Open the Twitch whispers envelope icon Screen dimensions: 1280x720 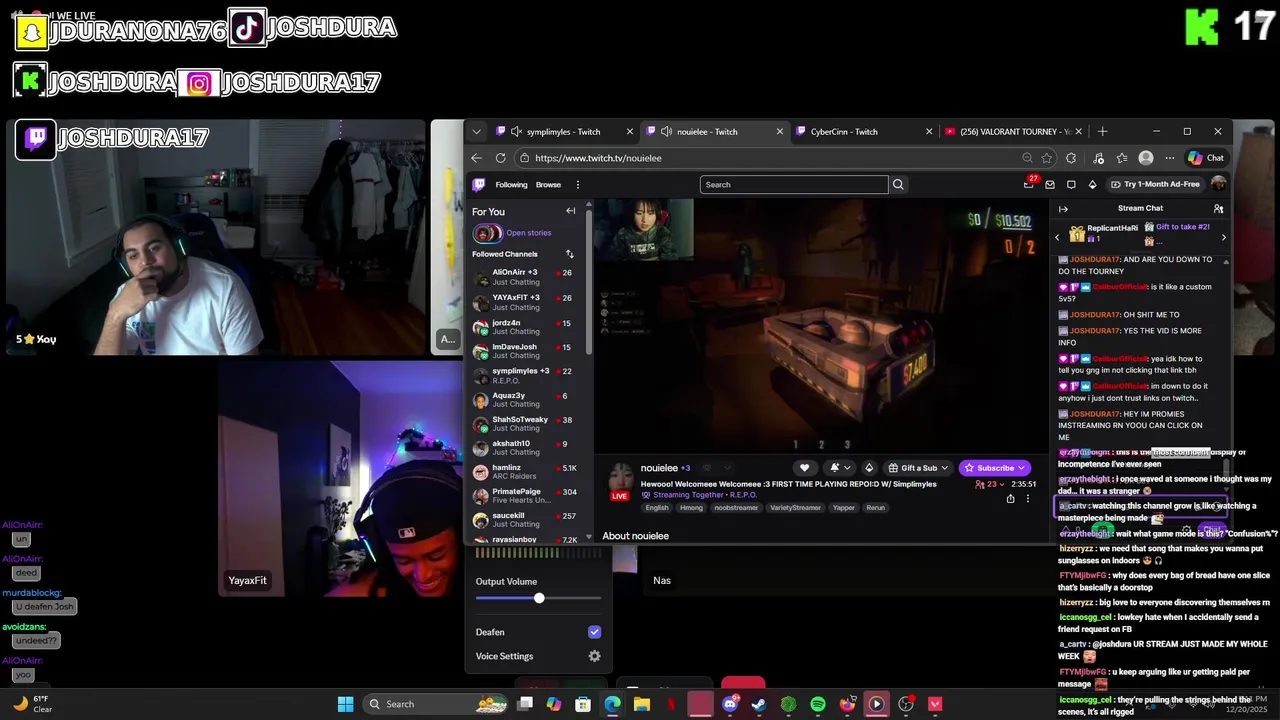pyautogui.click(x=1050, y=185)
